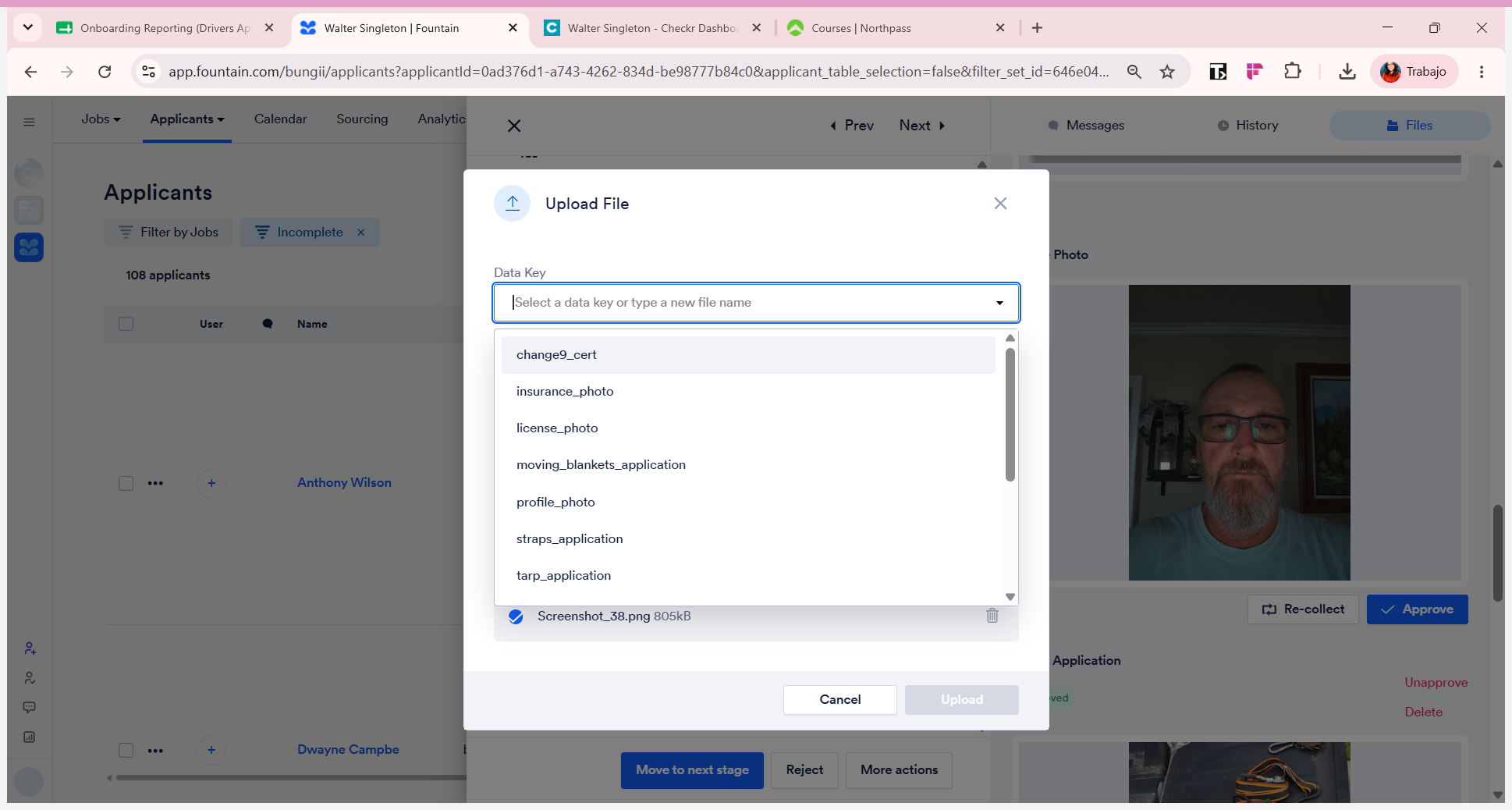This screenshot has height=810, width=1512.
Task: Switch to the Files tab
Action: coord(1410,126)
